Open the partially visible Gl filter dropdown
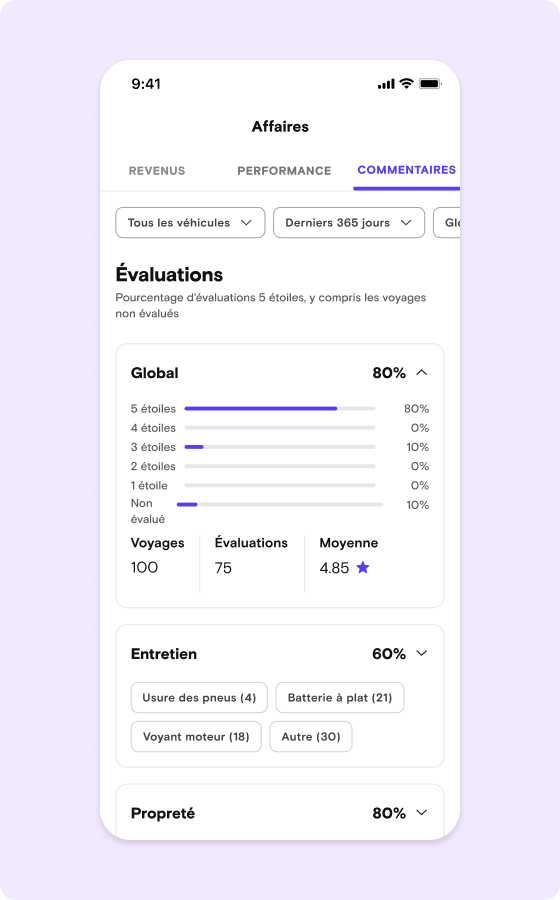 click(x=446, y=223)
